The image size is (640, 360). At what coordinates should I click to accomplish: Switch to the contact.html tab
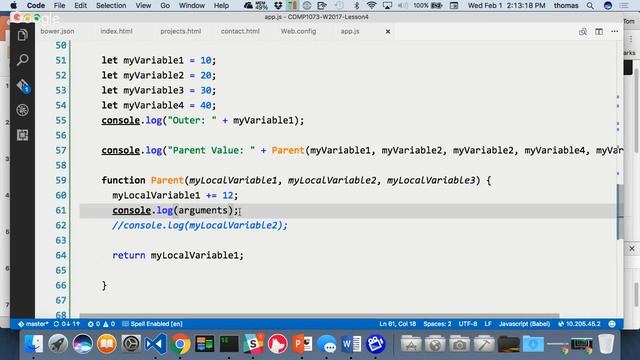(x=240, y=31)
